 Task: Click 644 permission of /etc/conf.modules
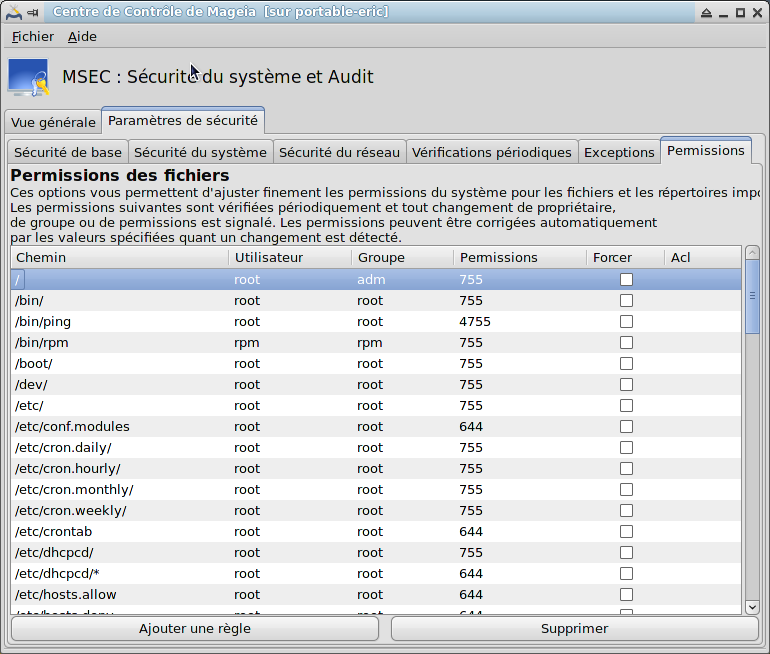pyautogui.click(x=471, y=427)
